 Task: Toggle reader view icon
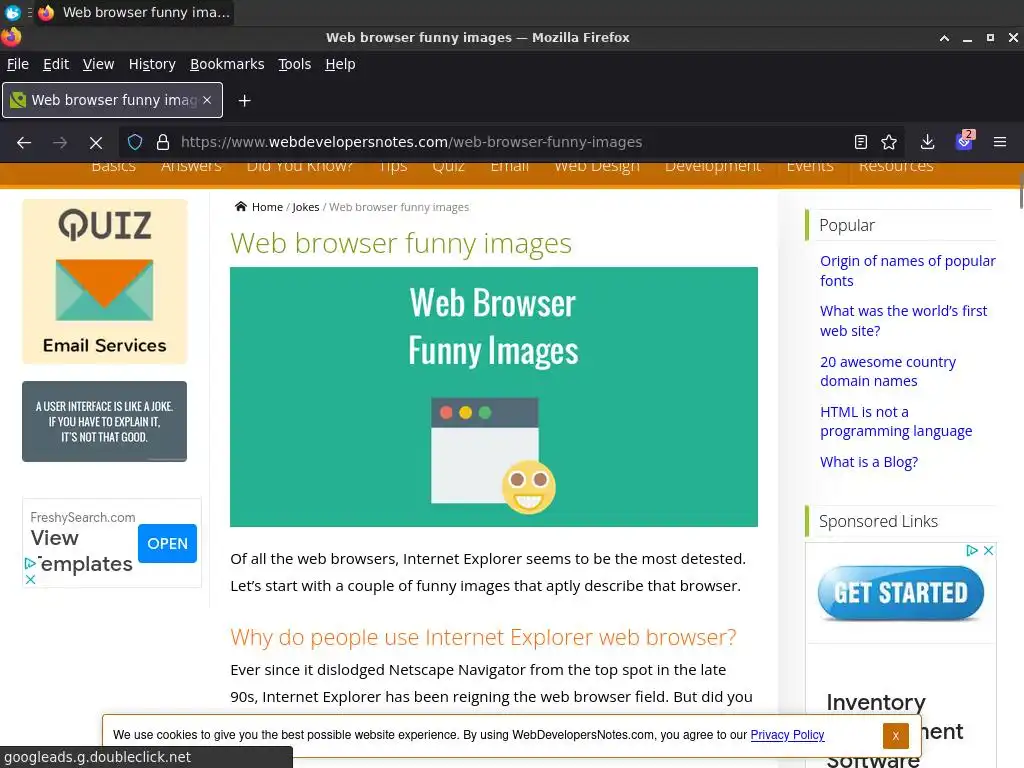(861, 142)
